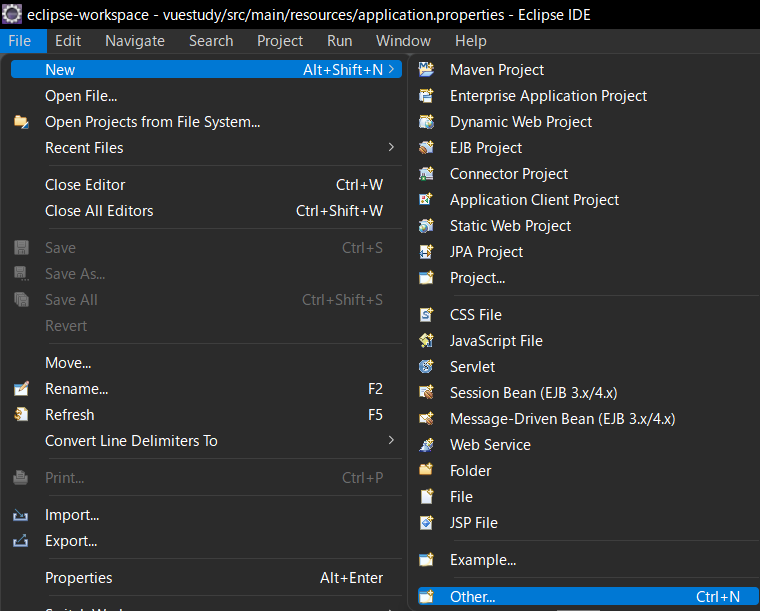Screen dimensions: 760x611
Task: Select Other... with Ctrl+N shortcut
Action: click(x=588, y=596)
